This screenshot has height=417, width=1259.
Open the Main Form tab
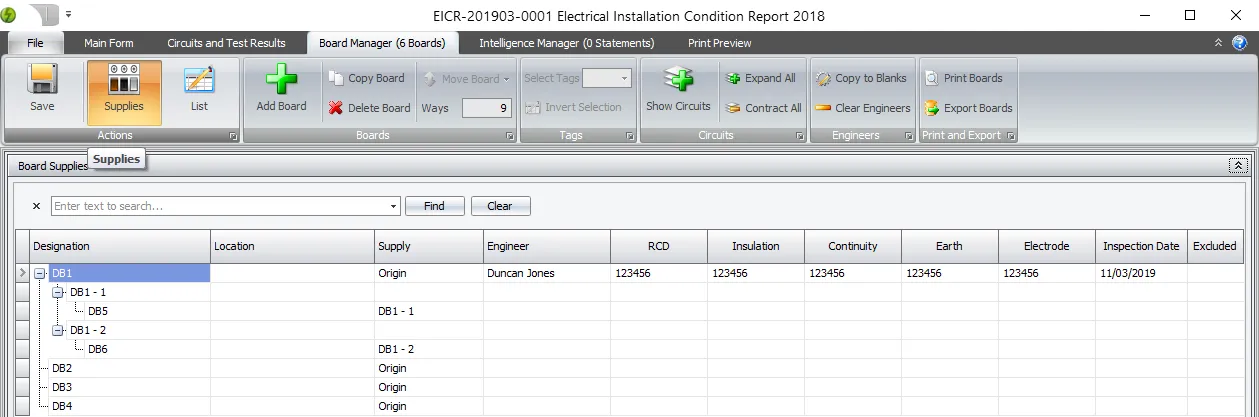(109, 43)
